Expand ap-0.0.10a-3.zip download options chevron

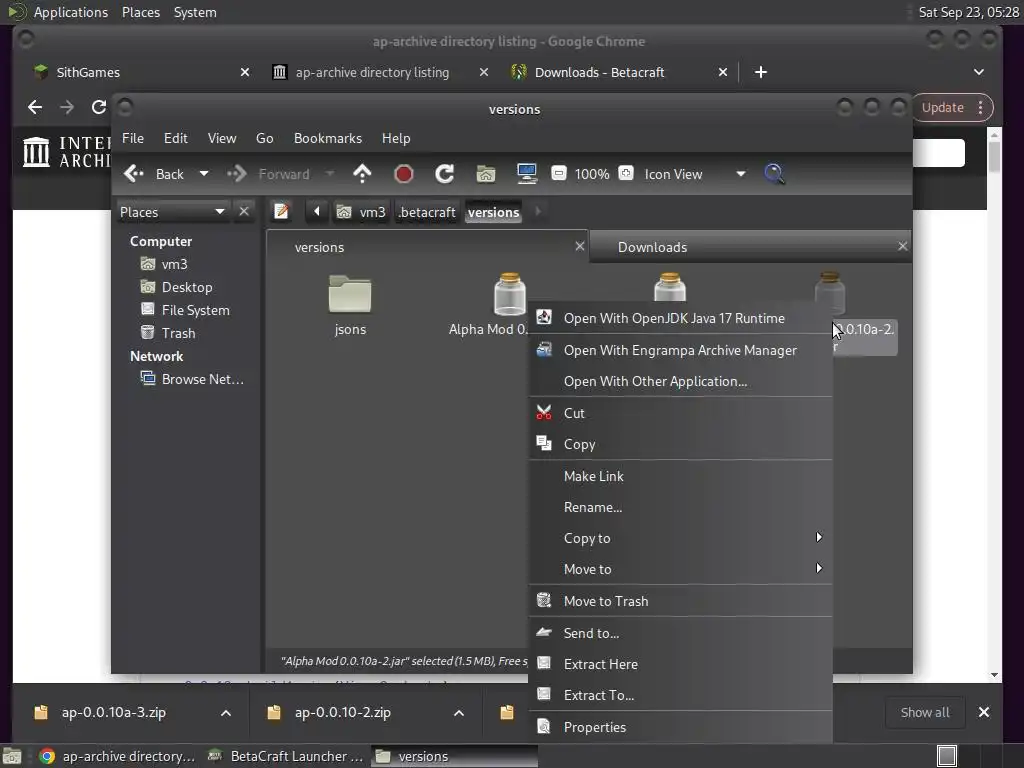[x=225, y=712]
